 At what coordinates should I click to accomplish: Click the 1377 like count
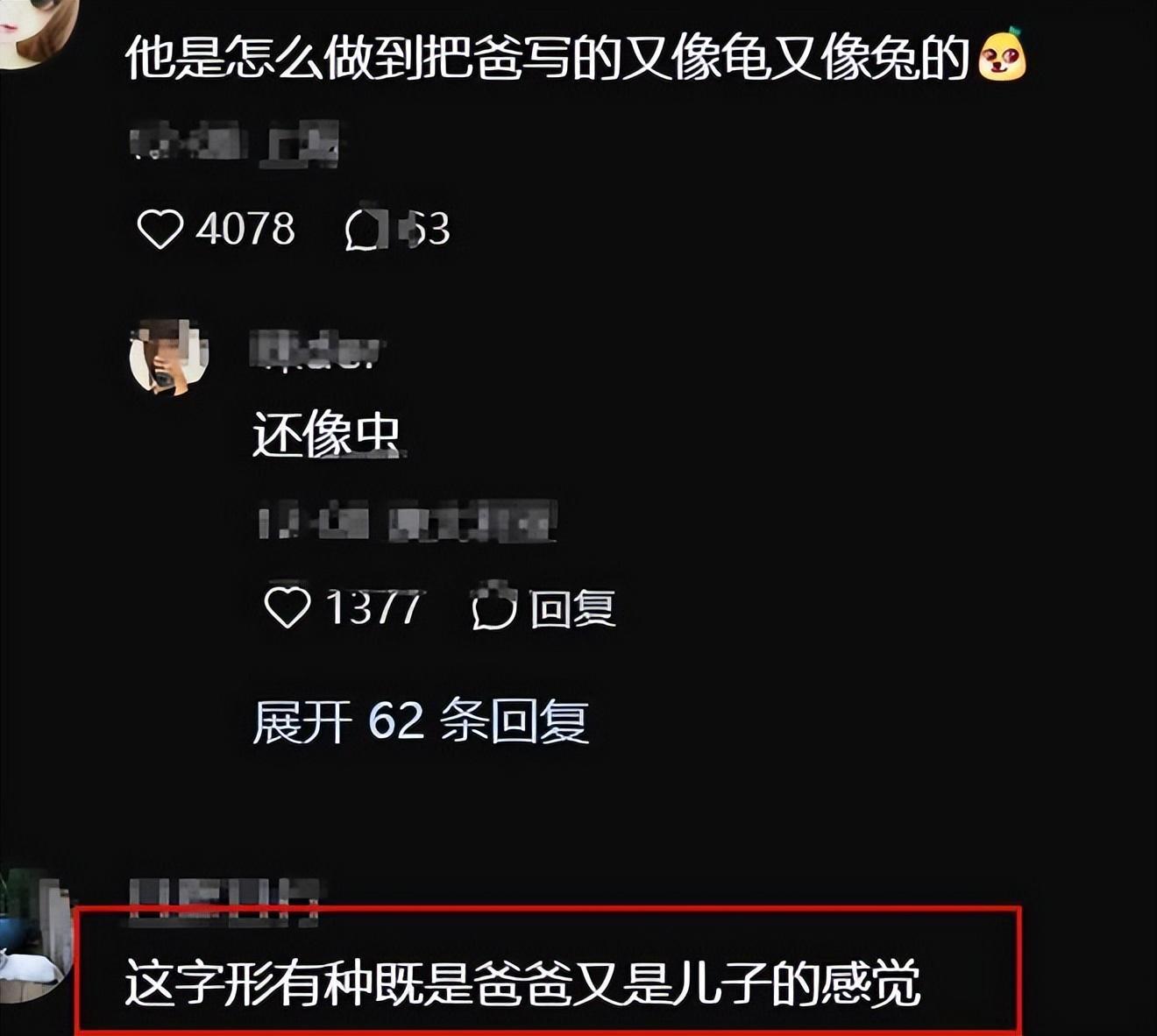(374, 607)
